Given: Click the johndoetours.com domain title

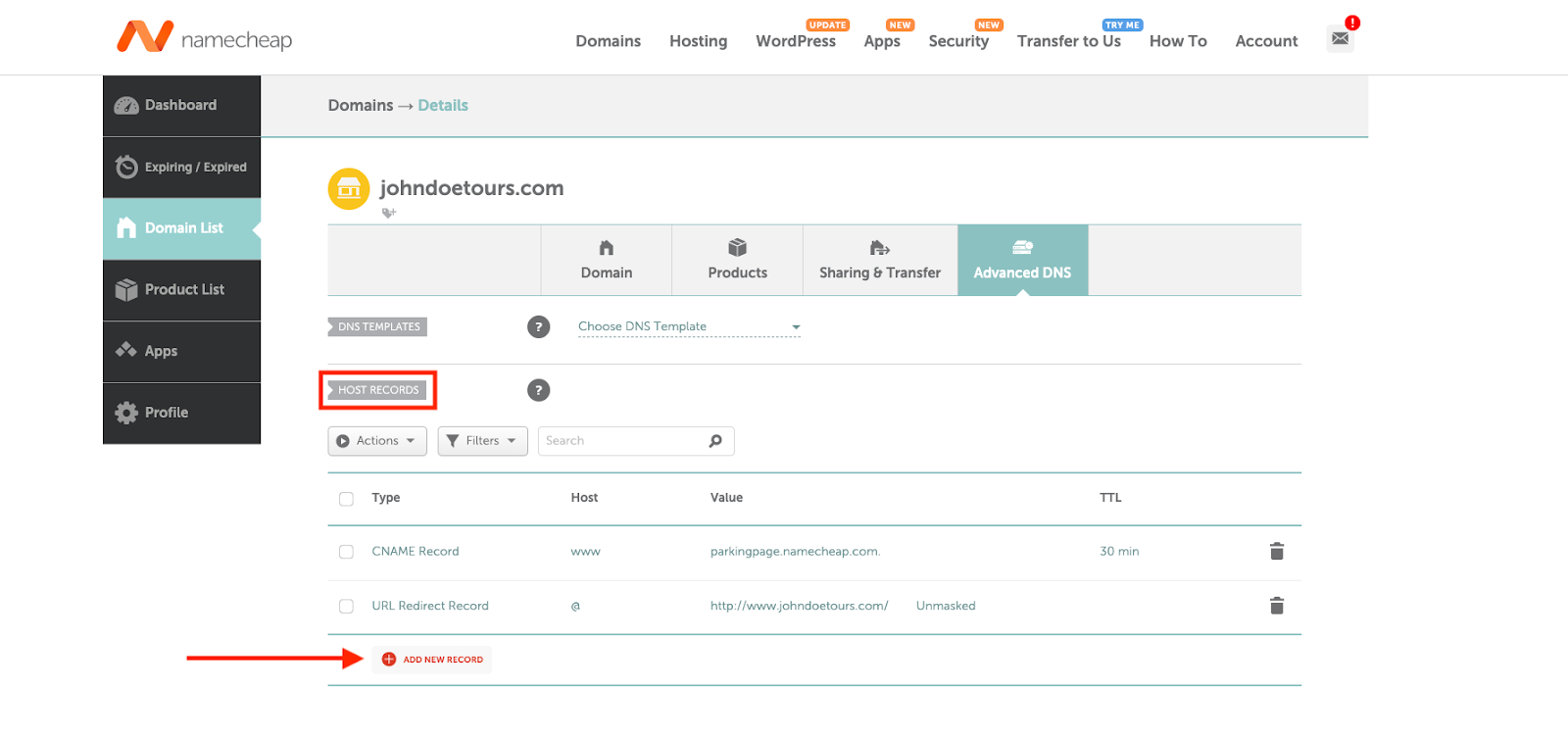Looking at the screenshot, I should (x=471, y=188).
